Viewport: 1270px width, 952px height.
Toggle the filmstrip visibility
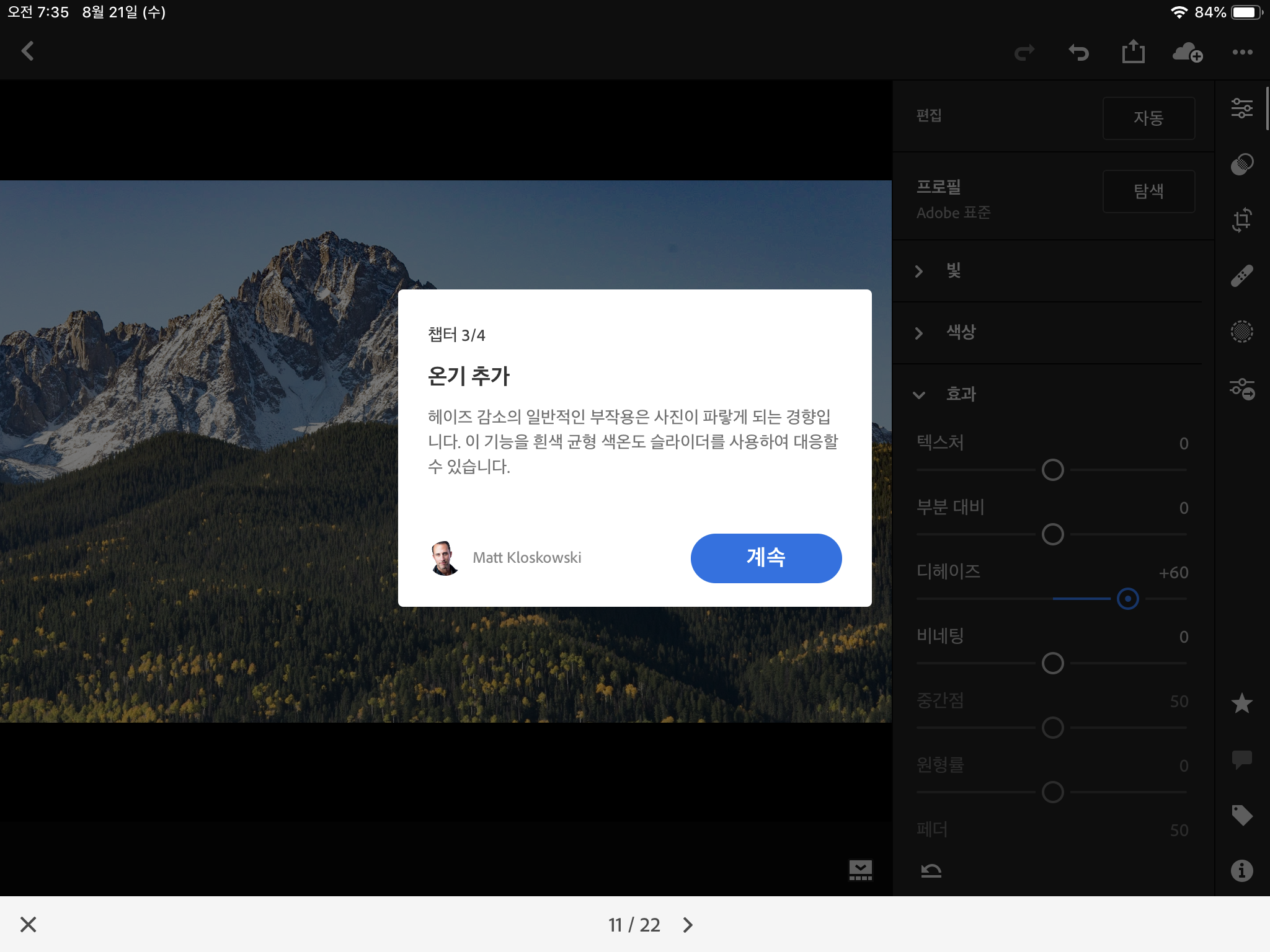coord(861,870)
